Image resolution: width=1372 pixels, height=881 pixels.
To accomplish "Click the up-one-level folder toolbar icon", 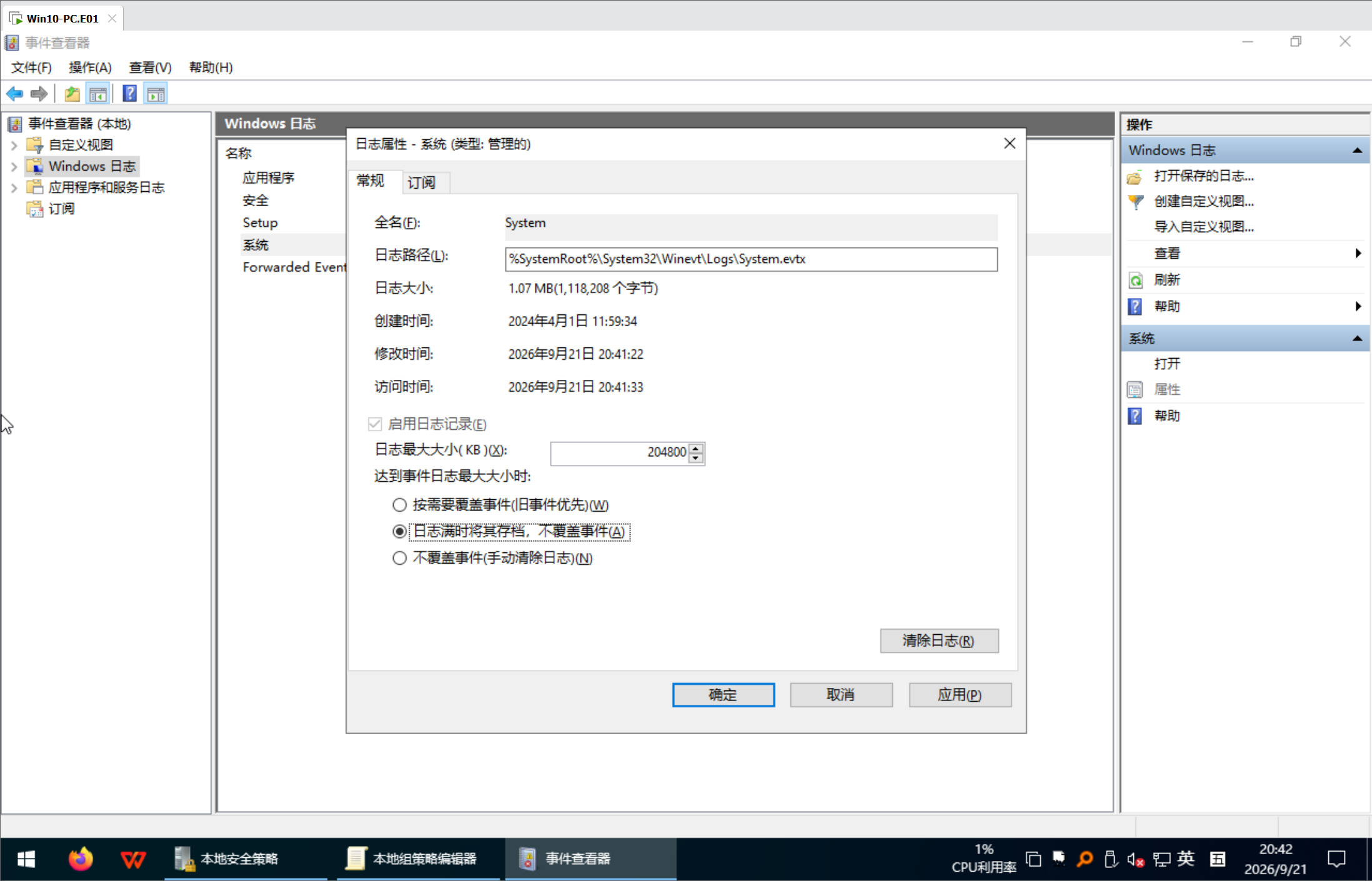I will [x=72, y=94].
